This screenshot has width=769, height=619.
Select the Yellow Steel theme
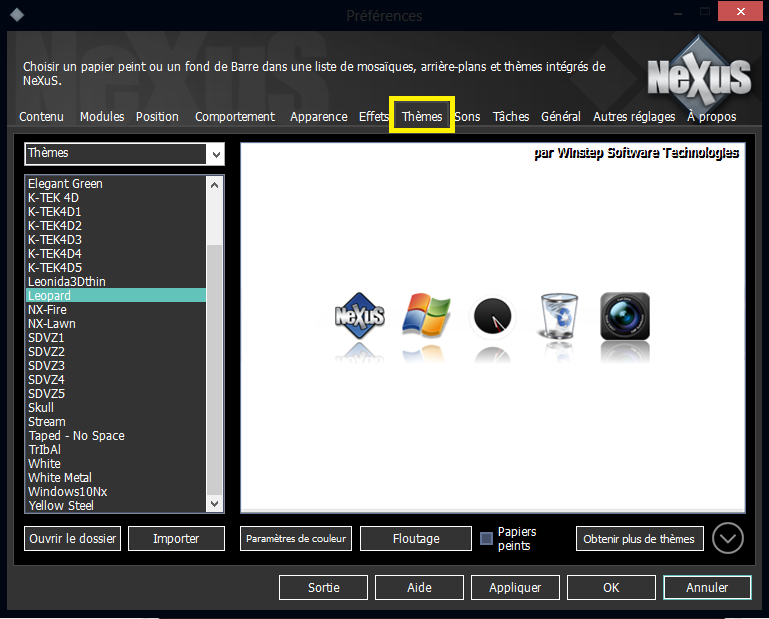point(116,505)
